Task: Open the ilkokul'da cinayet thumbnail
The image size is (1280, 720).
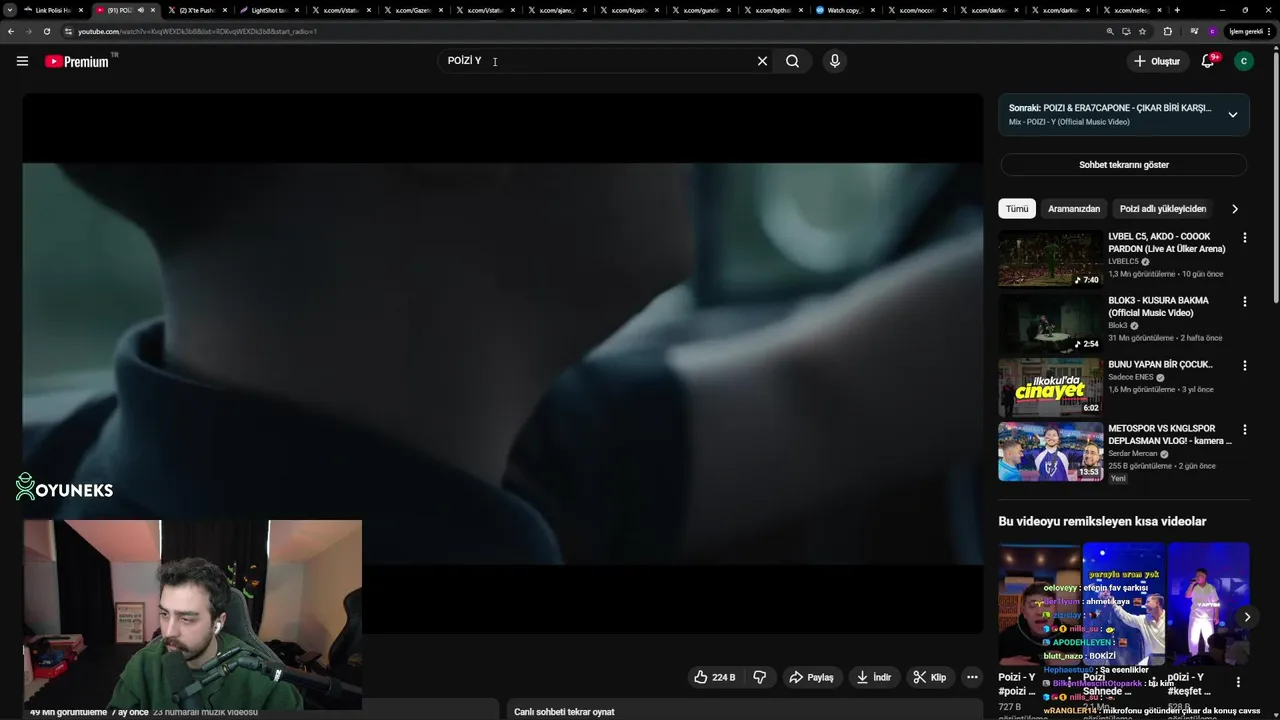Action: pyautogui.click(x=1051, y=387)
